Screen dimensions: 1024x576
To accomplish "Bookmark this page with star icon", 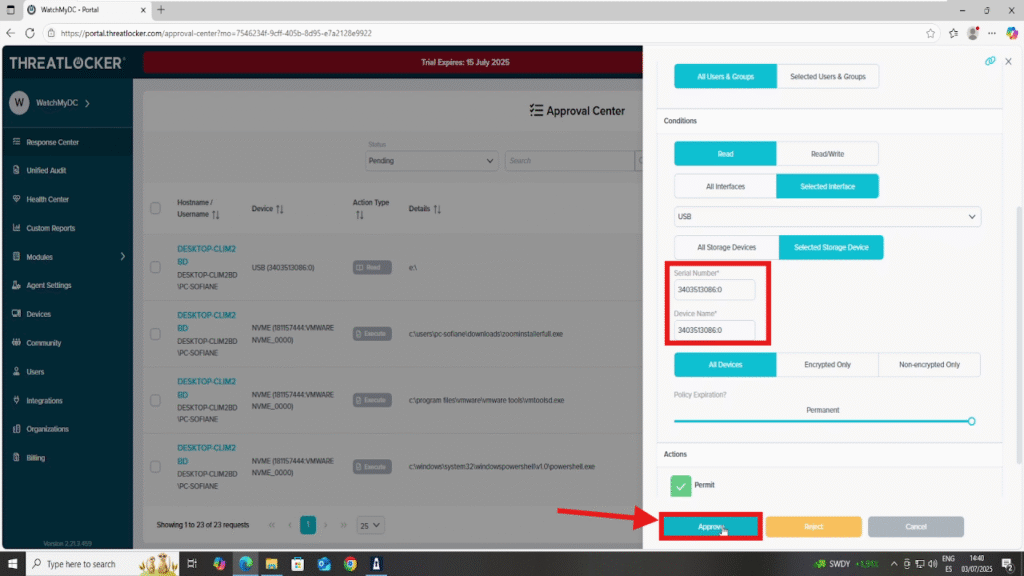I will [x=931, y=33].
